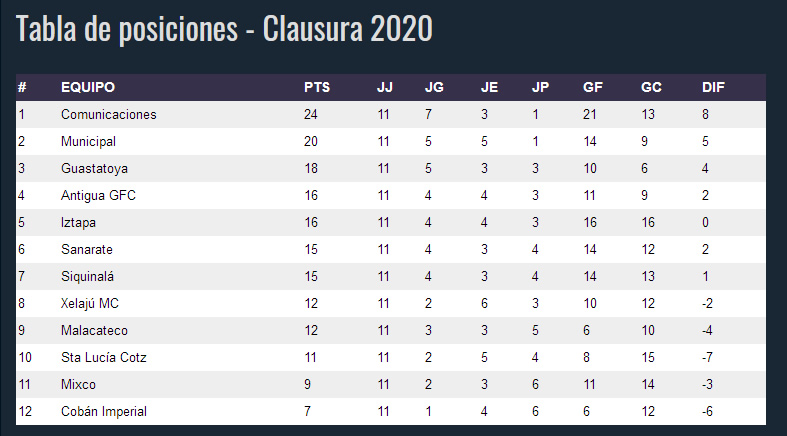This screenshot has height=436, width=787.
Task: Click the Cobán Imperial team name
Action: click(104, 411)
